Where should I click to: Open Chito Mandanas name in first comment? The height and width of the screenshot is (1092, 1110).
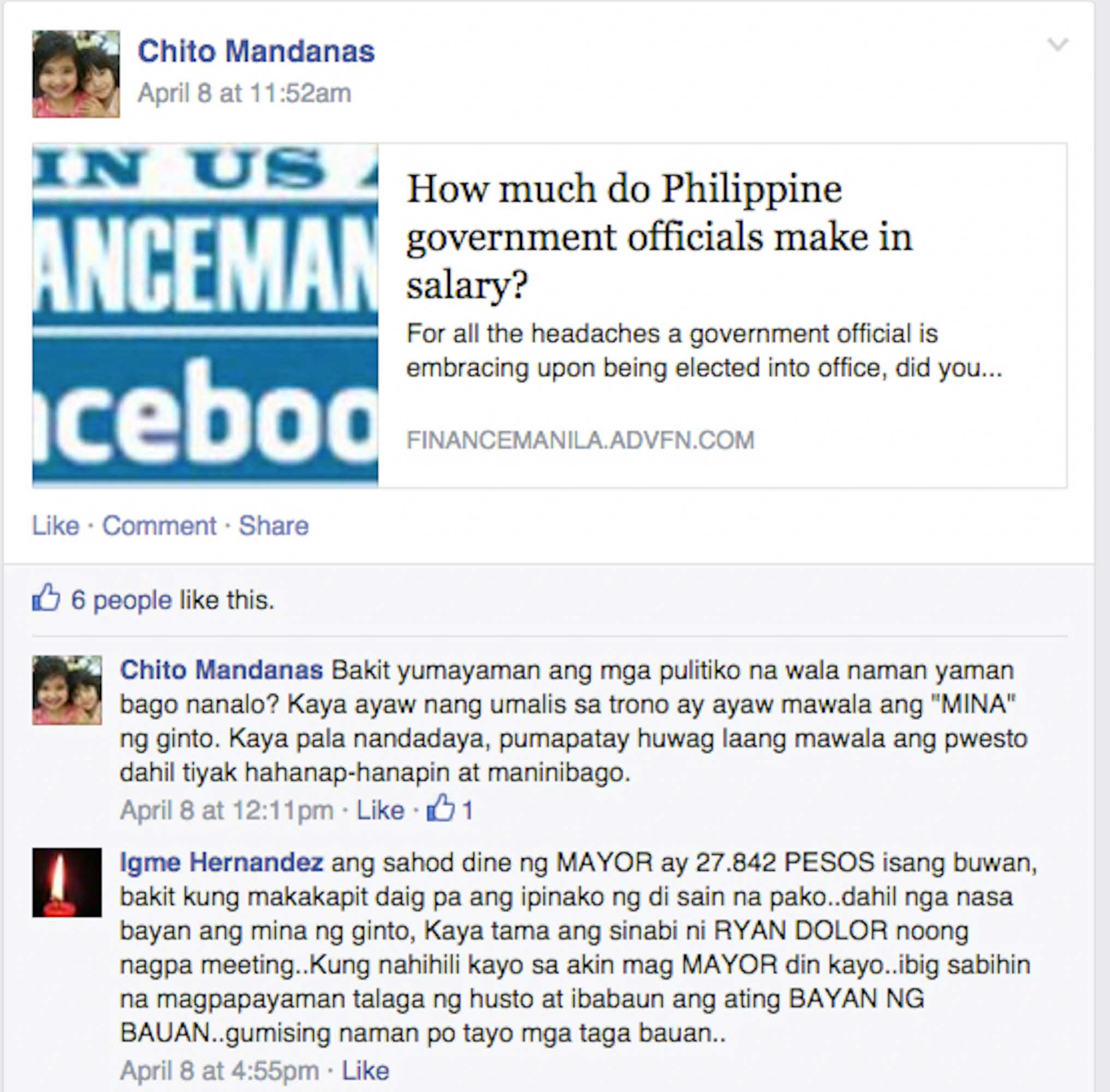click(222, 670)
